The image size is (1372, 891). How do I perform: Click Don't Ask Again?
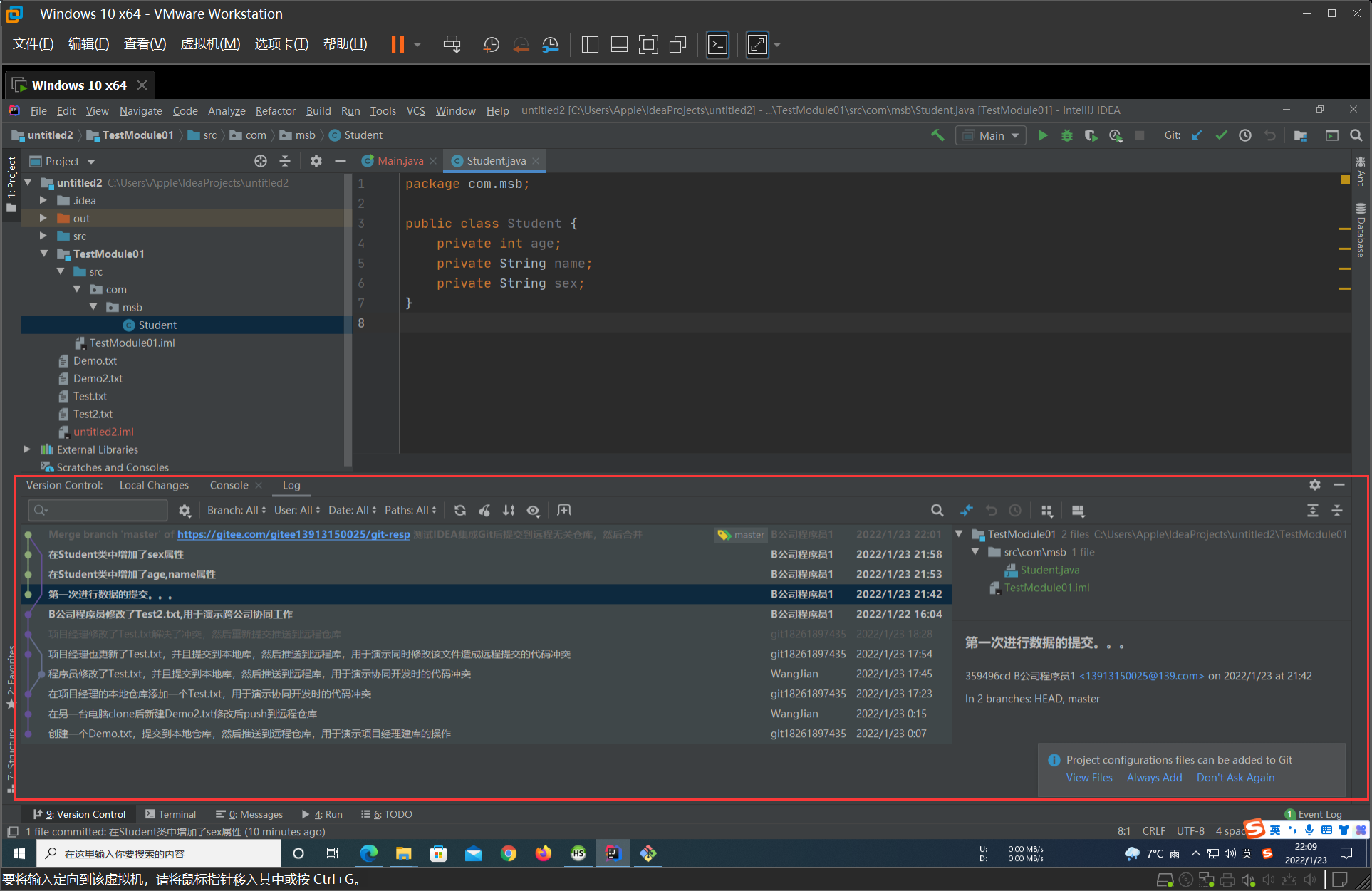coord(1235,778)
